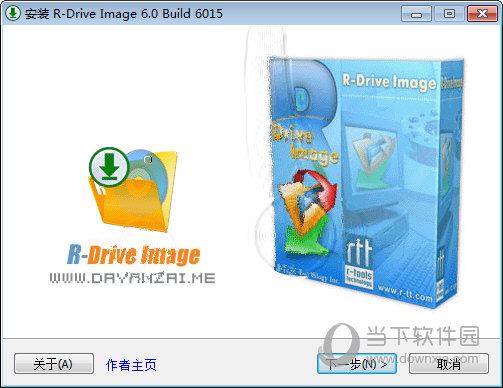Maximize the installer window
This screenshot has height=388, width=503.
tap(449, 14)
